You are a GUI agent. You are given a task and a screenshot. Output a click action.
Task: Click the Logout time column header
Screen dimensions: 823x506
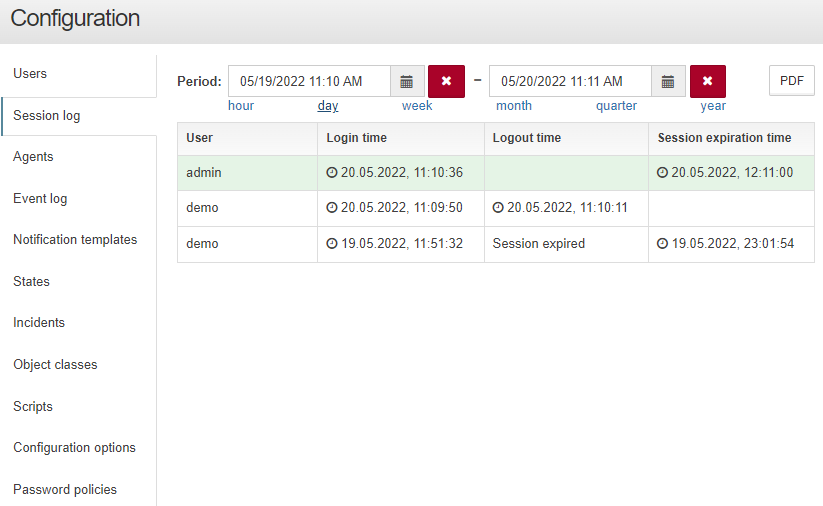(566, 138)
